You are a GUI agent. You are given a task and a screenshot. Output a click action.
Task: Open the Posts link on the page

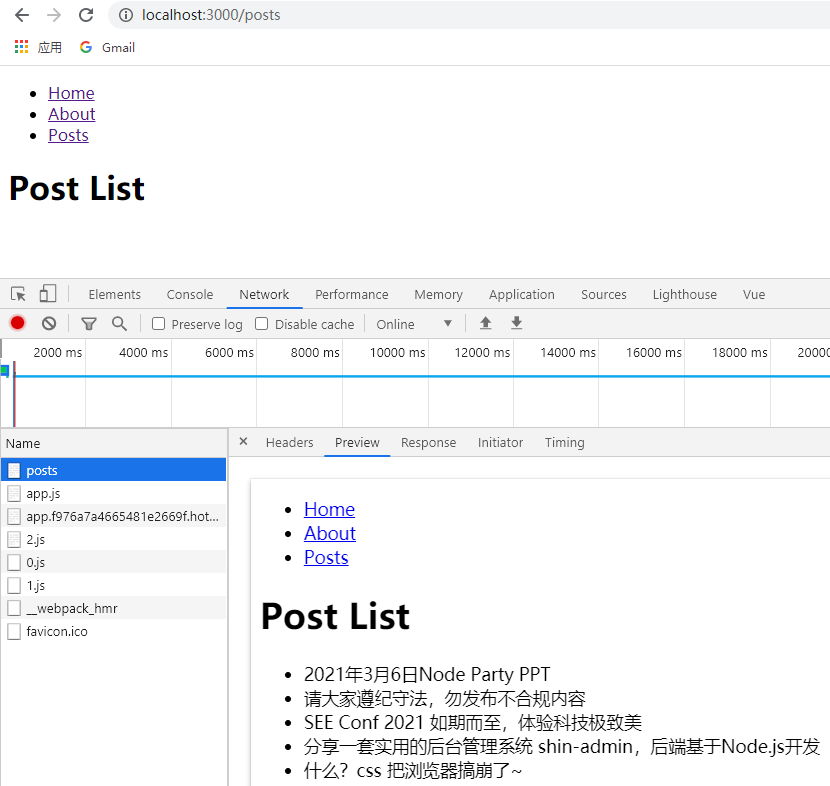coord(68,135)
